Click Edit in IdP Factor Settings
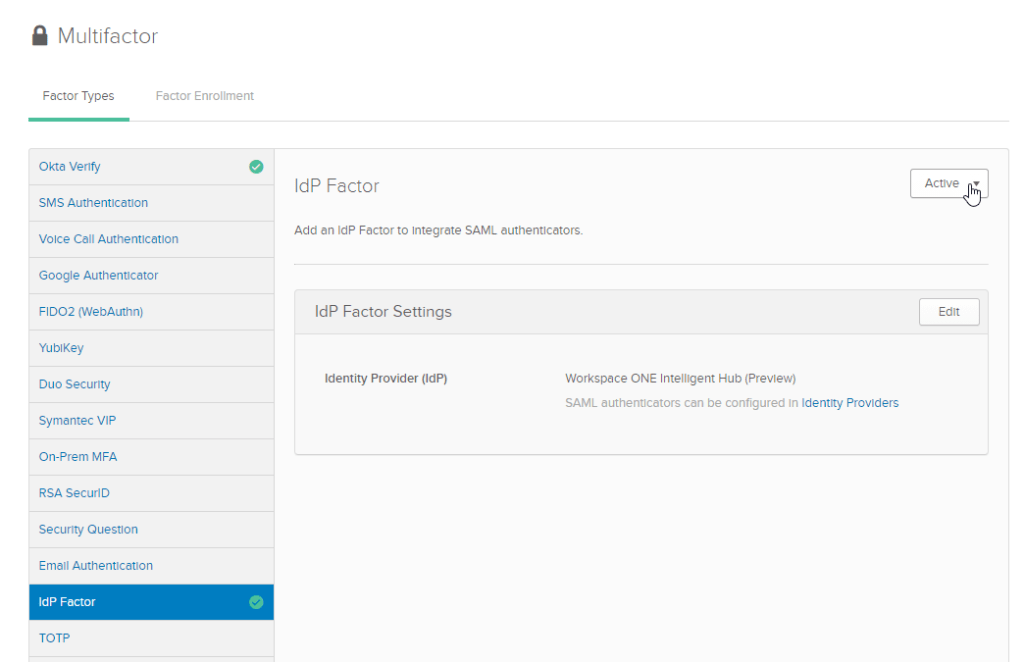 point(948,312)
